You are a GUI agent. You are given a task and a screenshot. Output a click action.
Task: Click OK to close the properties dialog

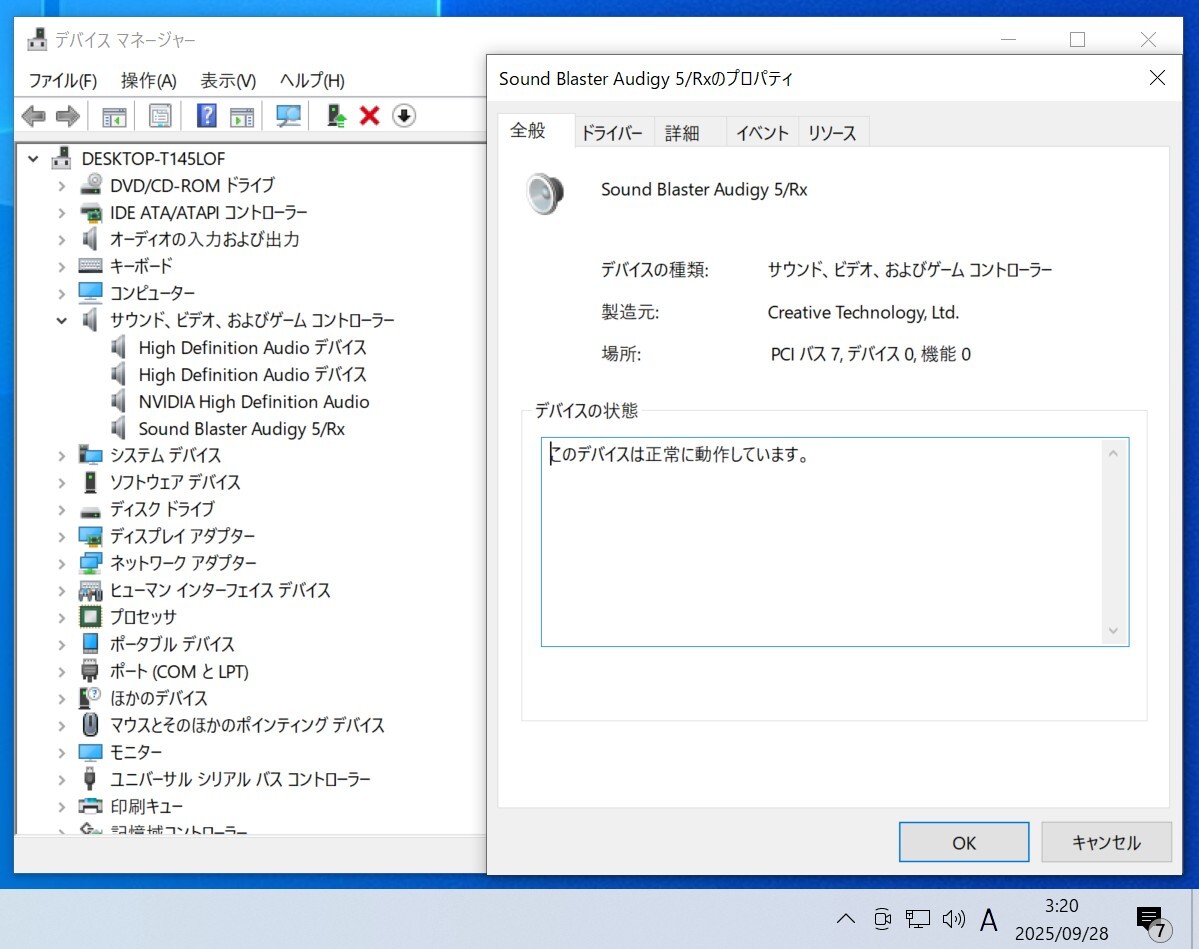tap(962, 841)
